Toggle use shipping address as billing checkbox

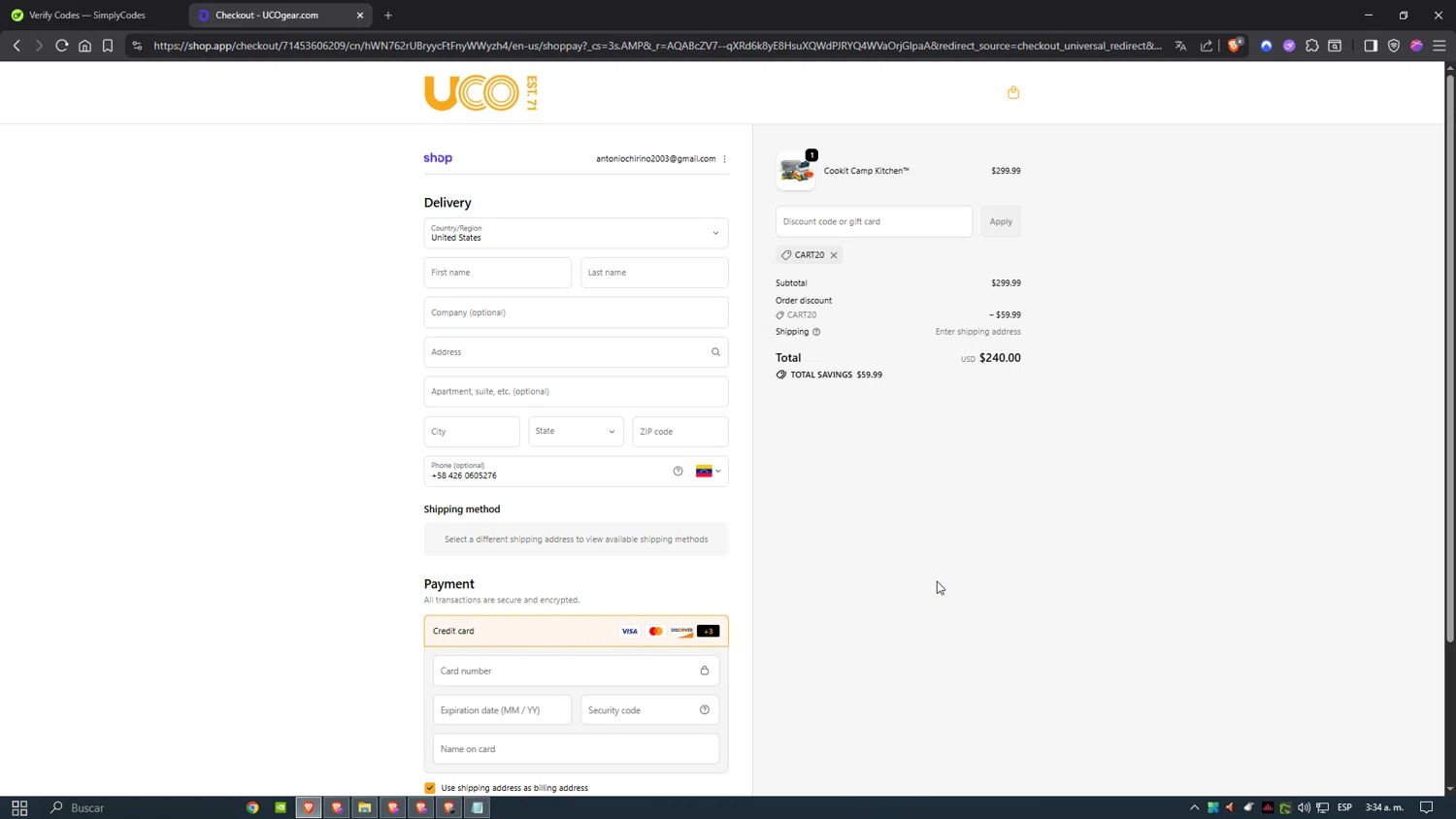tap(430, 788)
